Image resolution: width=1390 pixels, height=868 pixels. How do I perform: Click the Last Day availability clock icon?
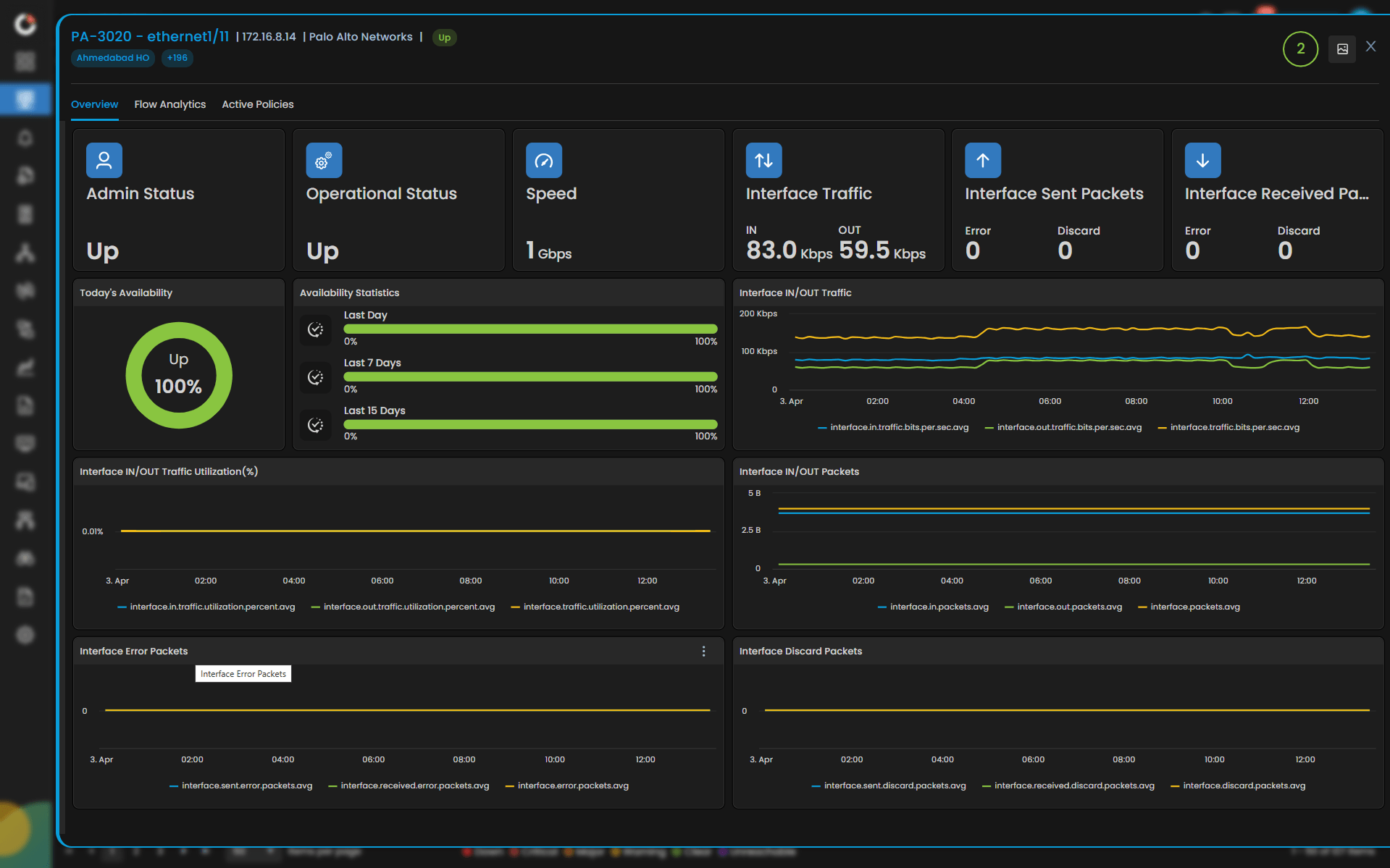coord(316,329)
